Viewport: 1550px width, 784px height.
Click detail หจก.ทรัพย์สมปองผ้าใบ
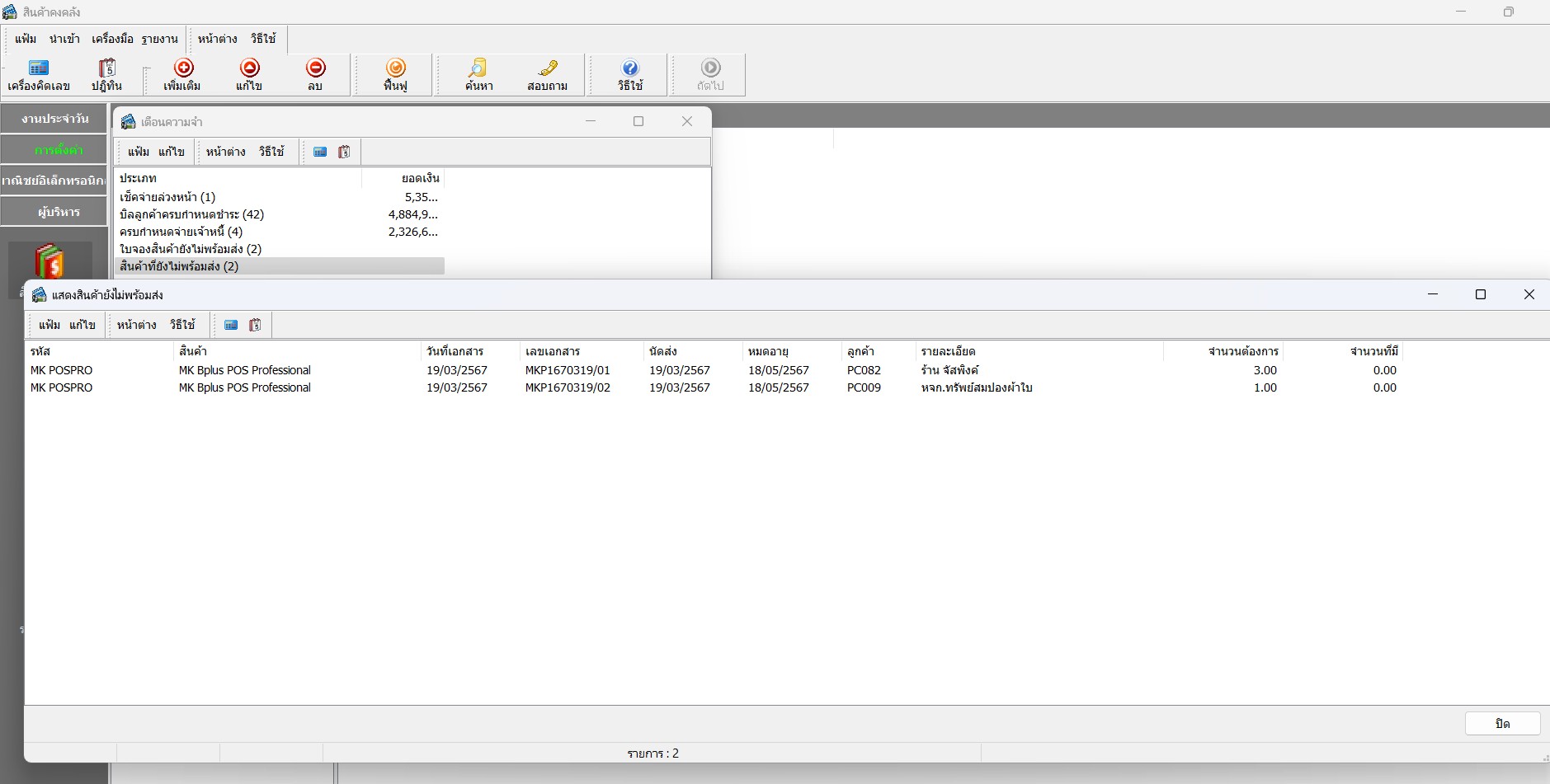pos(977,387)
